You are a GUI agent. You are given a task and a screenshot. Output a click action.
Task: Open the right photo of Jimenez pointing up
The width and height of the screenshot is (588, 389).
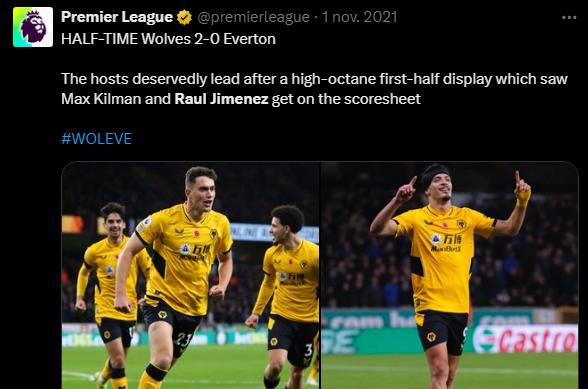pos(450,275)
